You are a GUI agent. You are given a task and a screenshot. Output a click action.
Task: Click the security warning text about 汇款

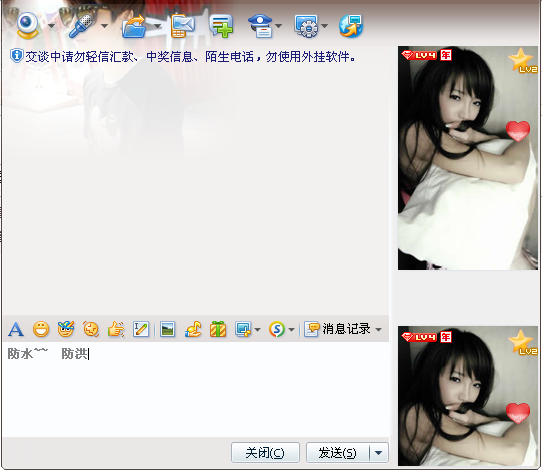coord(190,56)
